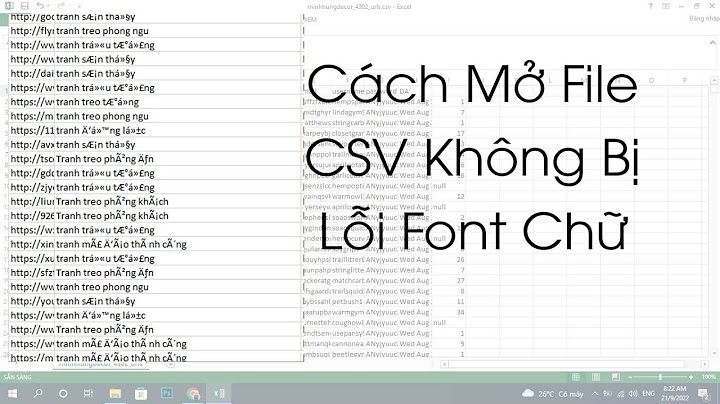This screenshot has height=404, width=720.
Task: Click the zoom slider handle in status bar
Action: tap(660, 377)
